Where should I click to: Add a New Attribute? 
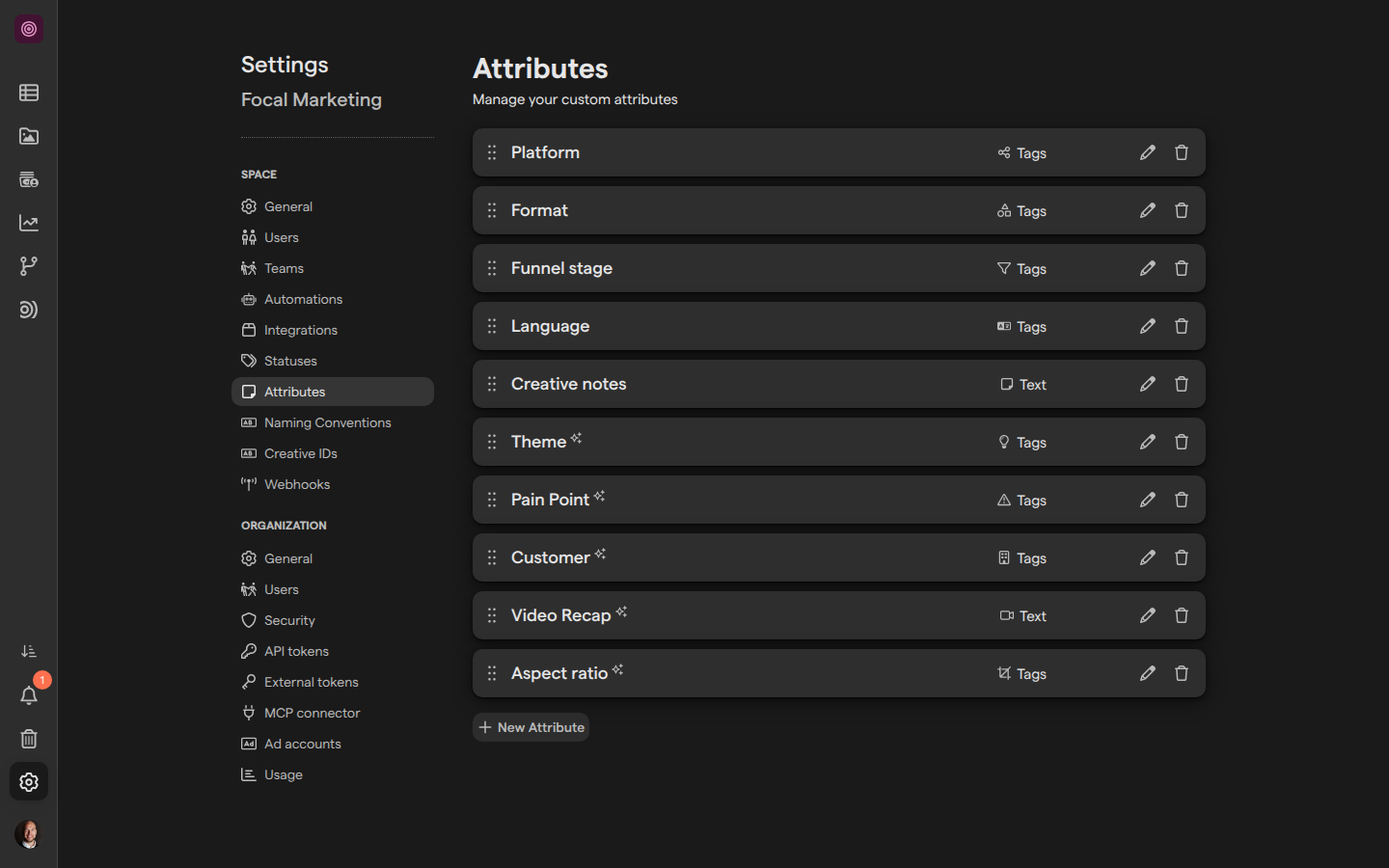pyautogui.click(x=531, y=727)
